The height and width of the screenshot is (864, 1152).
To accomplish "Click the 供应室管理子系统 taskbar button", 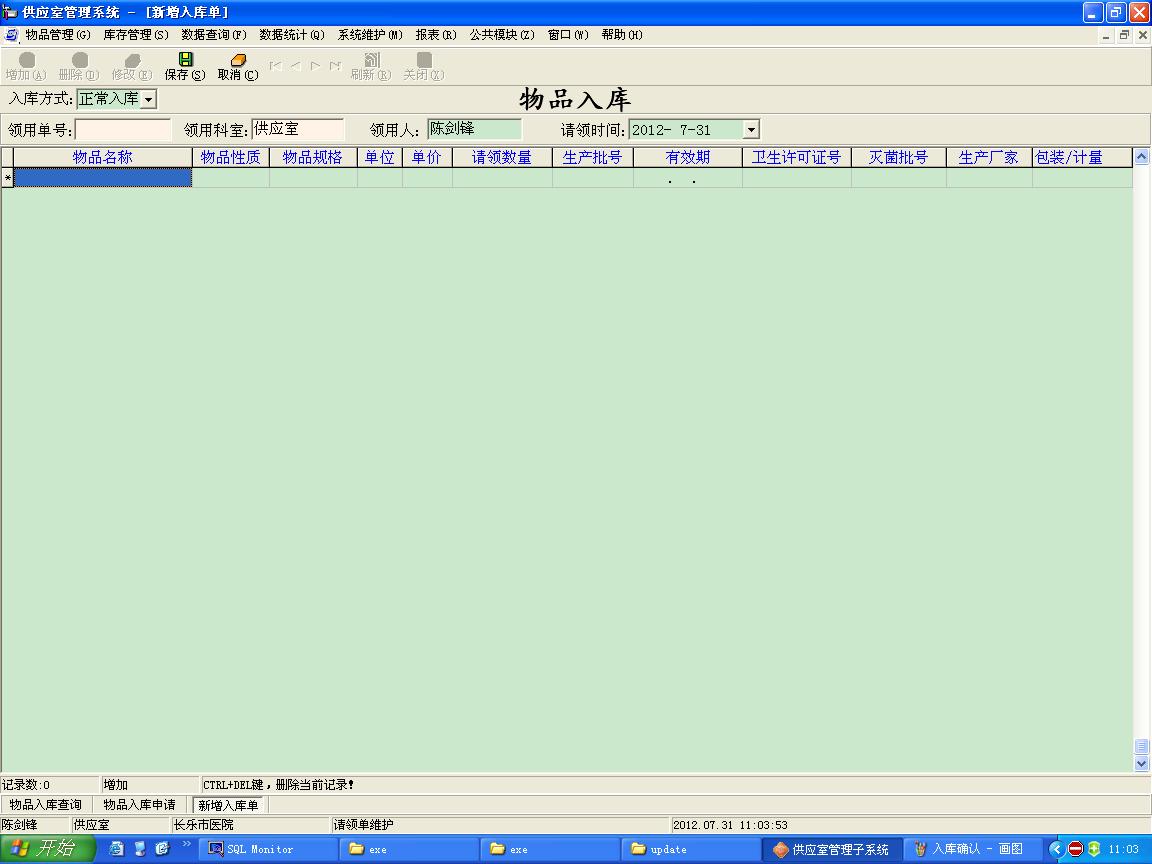I will coord(832,849).
